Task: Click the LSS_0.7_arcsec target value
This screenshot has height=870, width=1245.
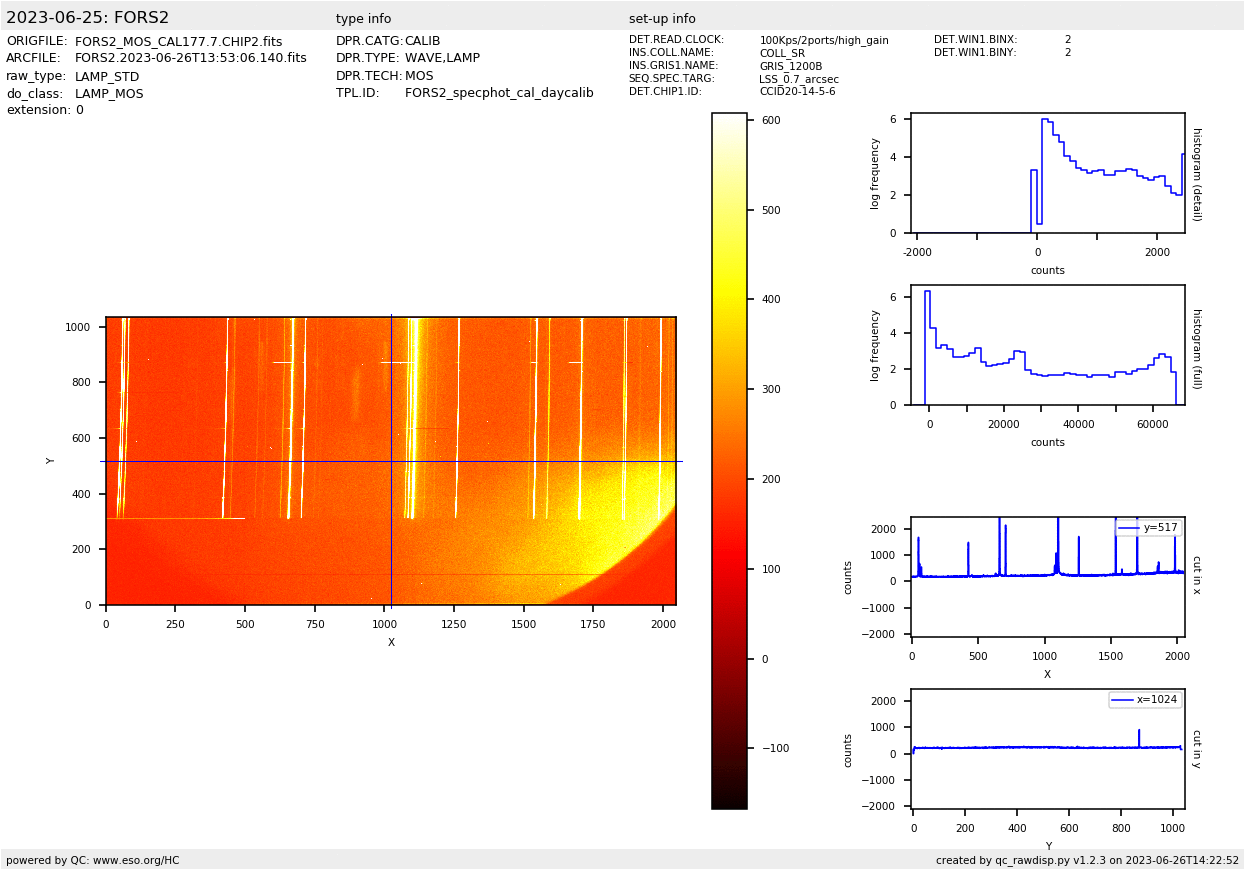Action: [798, 79]
